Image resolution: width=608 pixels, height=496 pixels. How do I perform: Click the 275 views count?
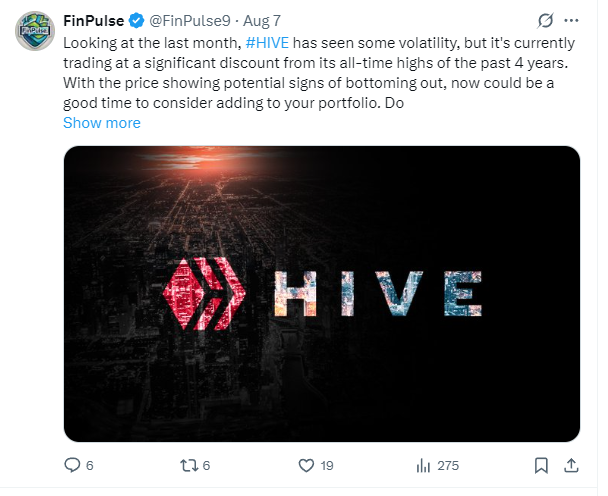click(448, 465)
